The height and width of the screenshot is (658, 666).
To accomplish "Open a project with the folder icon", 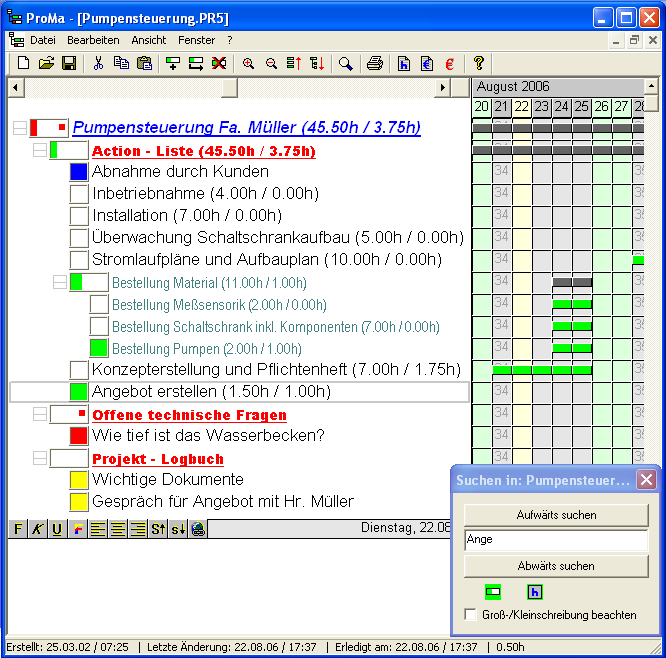I will click(46, 63).
